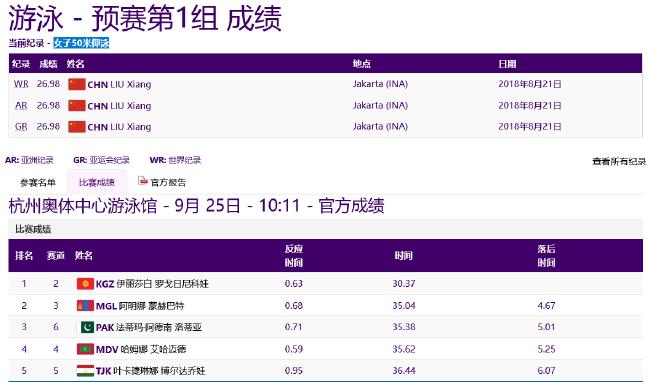Image resolution: width=650 pixels, height=382 pixels.
Task: Click the 日期 header in records table
Action: (507, 64)
